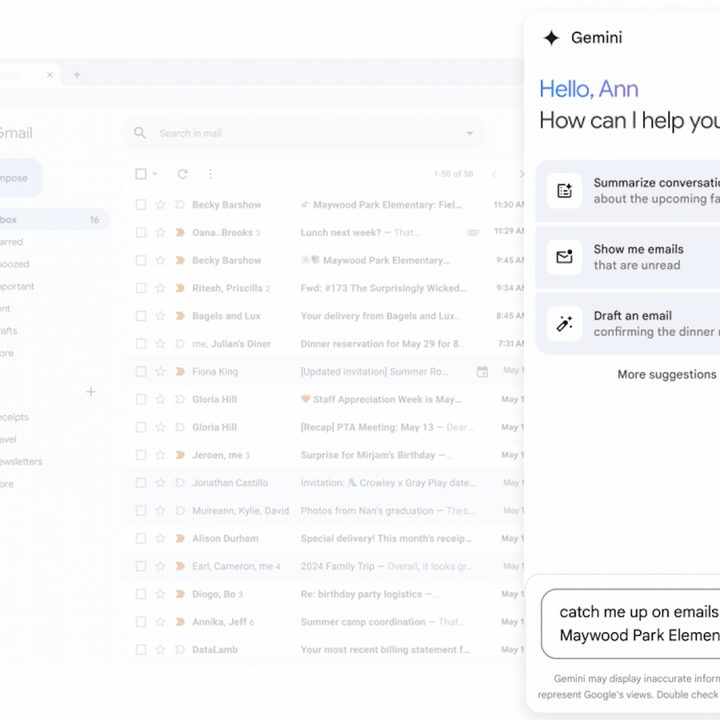Click the Gemini sparkle icon
The height and width of the screenshot is (720, 720).
551,38
